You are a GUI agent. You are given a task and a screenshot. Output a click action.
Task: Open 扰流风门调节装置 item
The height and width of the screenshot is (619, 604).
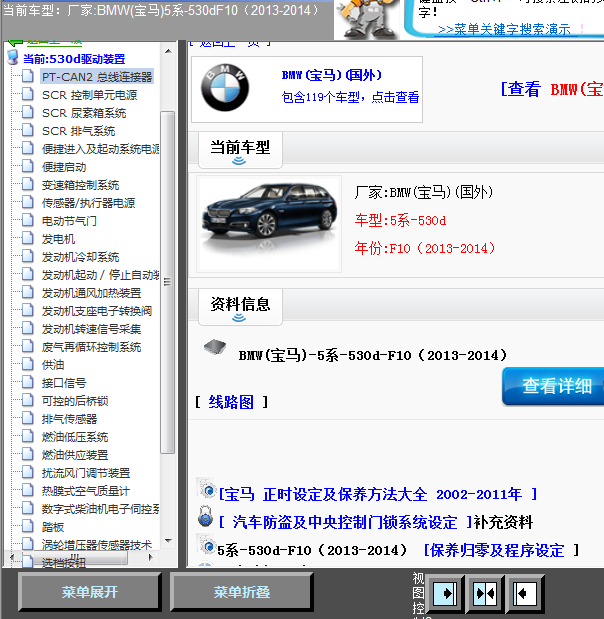point(86,473)
